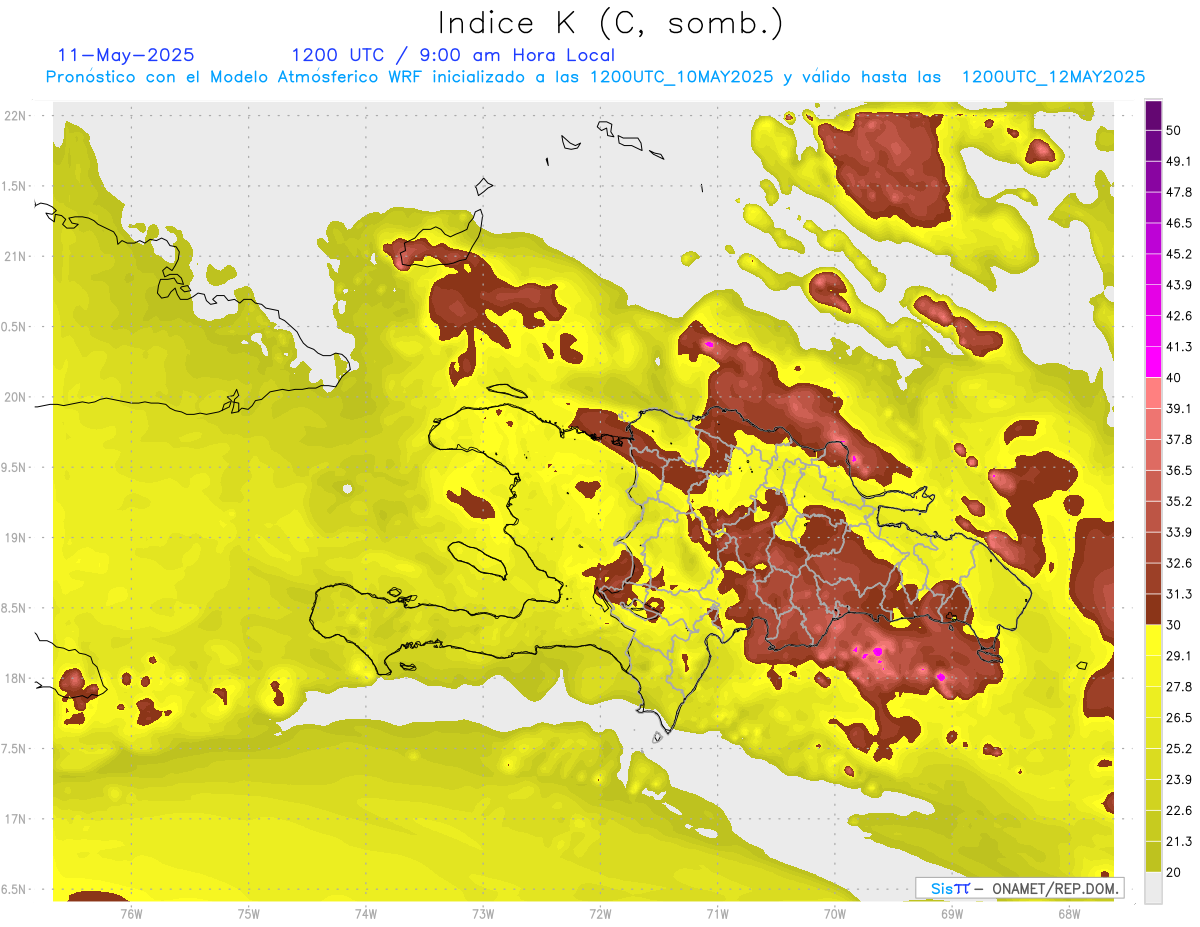
Task: Click color scale value 50
Action: tap(1174, 130)
